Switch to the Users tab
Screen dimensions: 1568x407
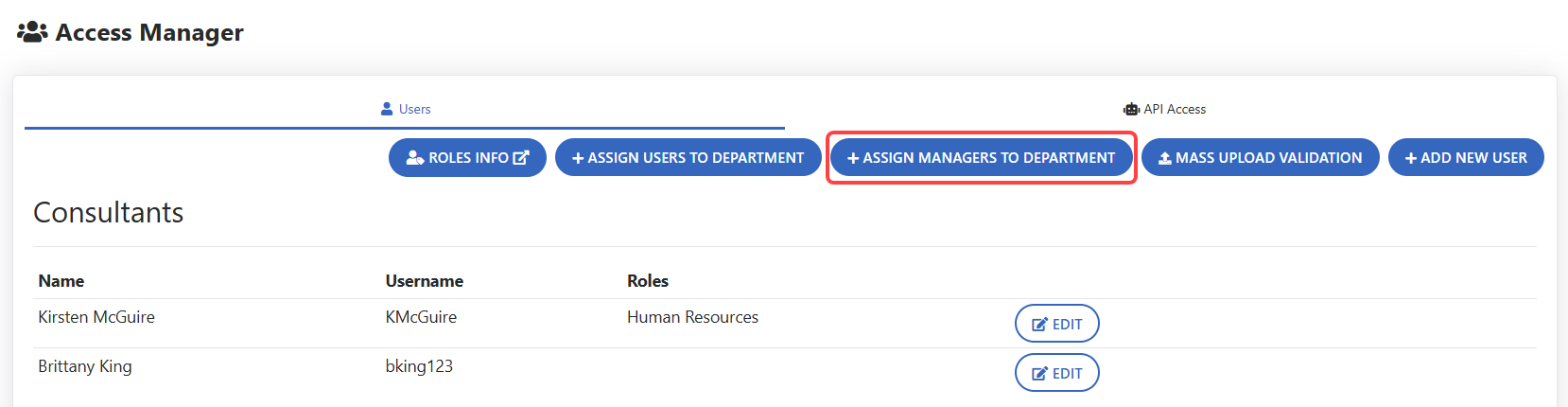406,109
